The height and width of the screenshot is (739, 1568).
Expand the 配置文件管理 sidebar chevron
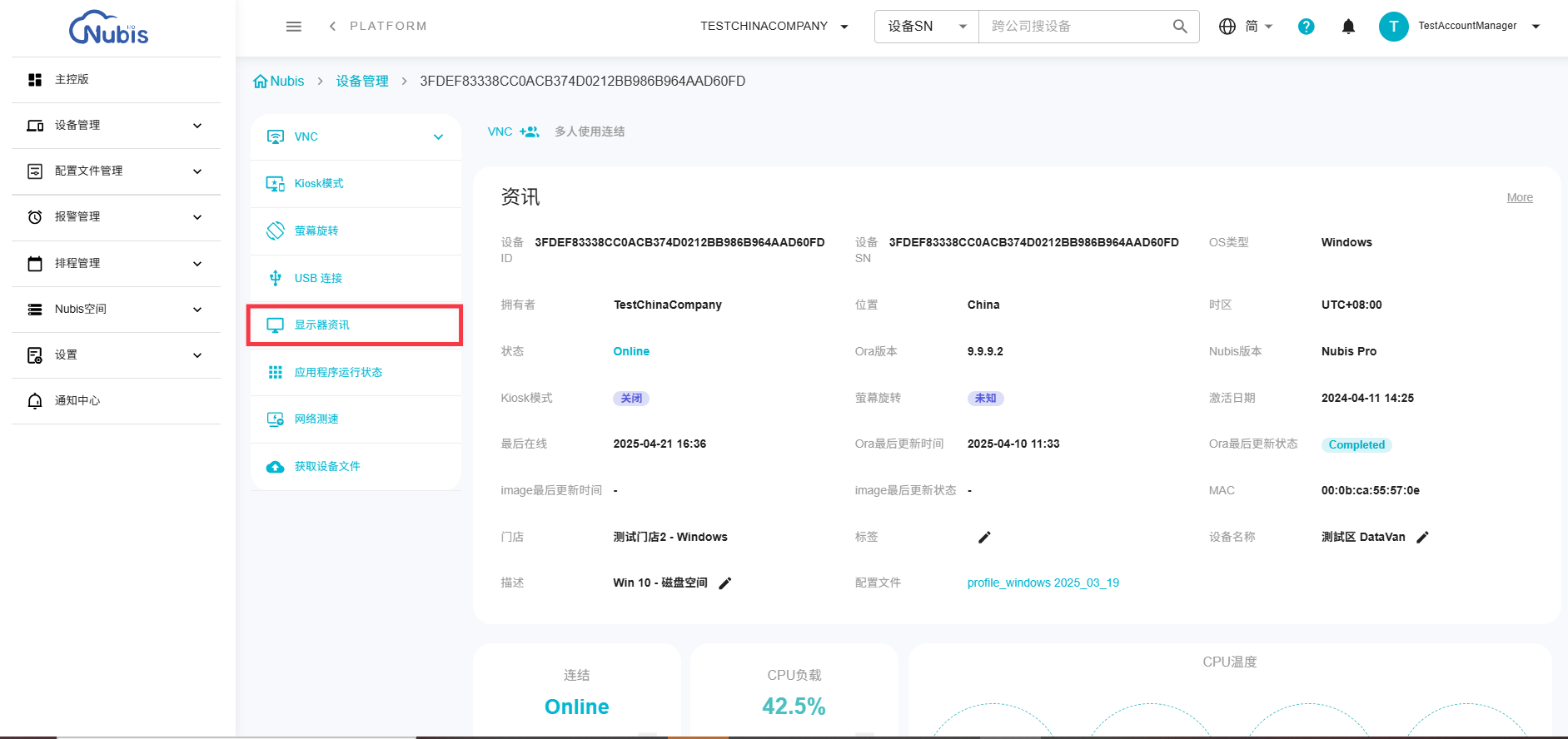(197, 171)
